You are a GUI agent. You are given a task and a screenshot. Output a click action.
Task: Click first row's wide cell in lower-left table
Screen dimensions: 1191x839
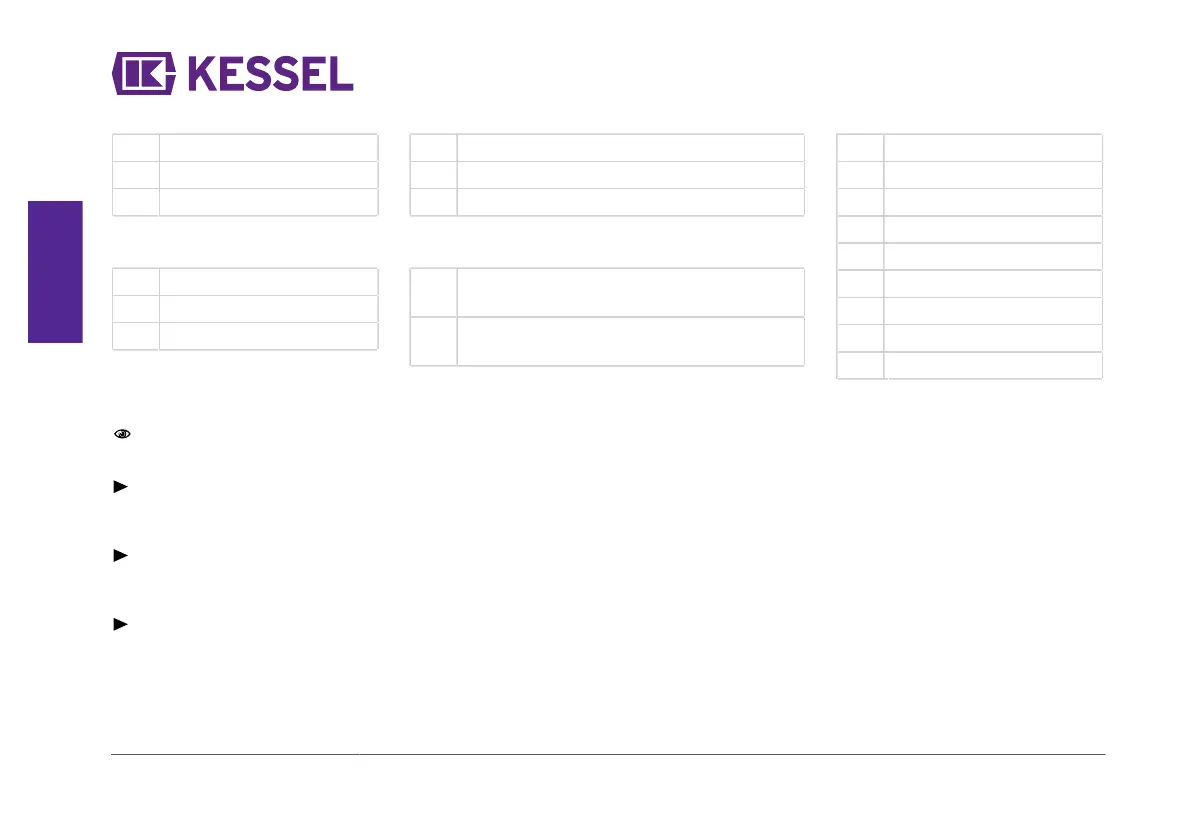pyautogui.click(x=269, y=282)
